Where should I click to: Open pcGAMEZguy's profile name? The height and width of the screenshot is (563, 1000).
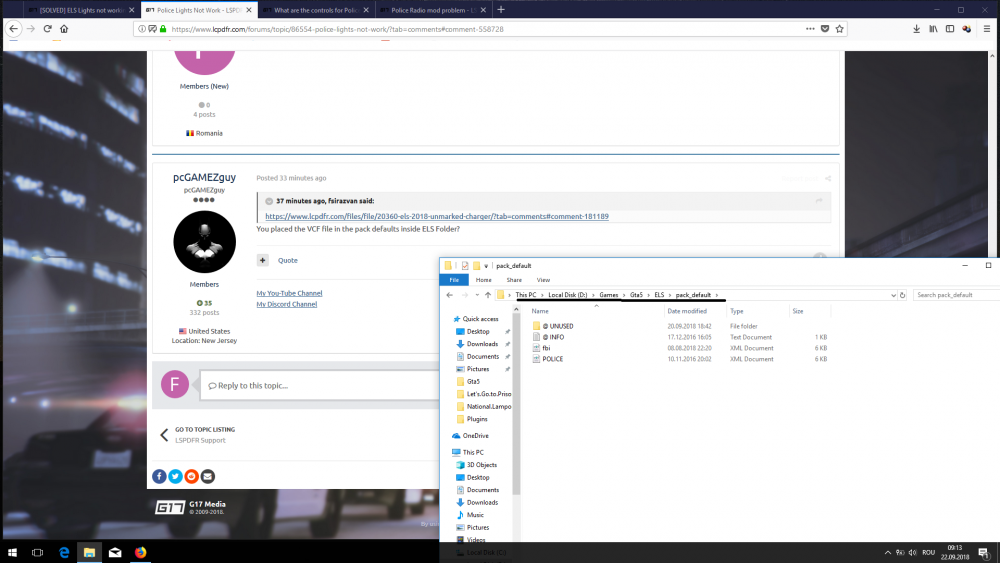point(204,177)
